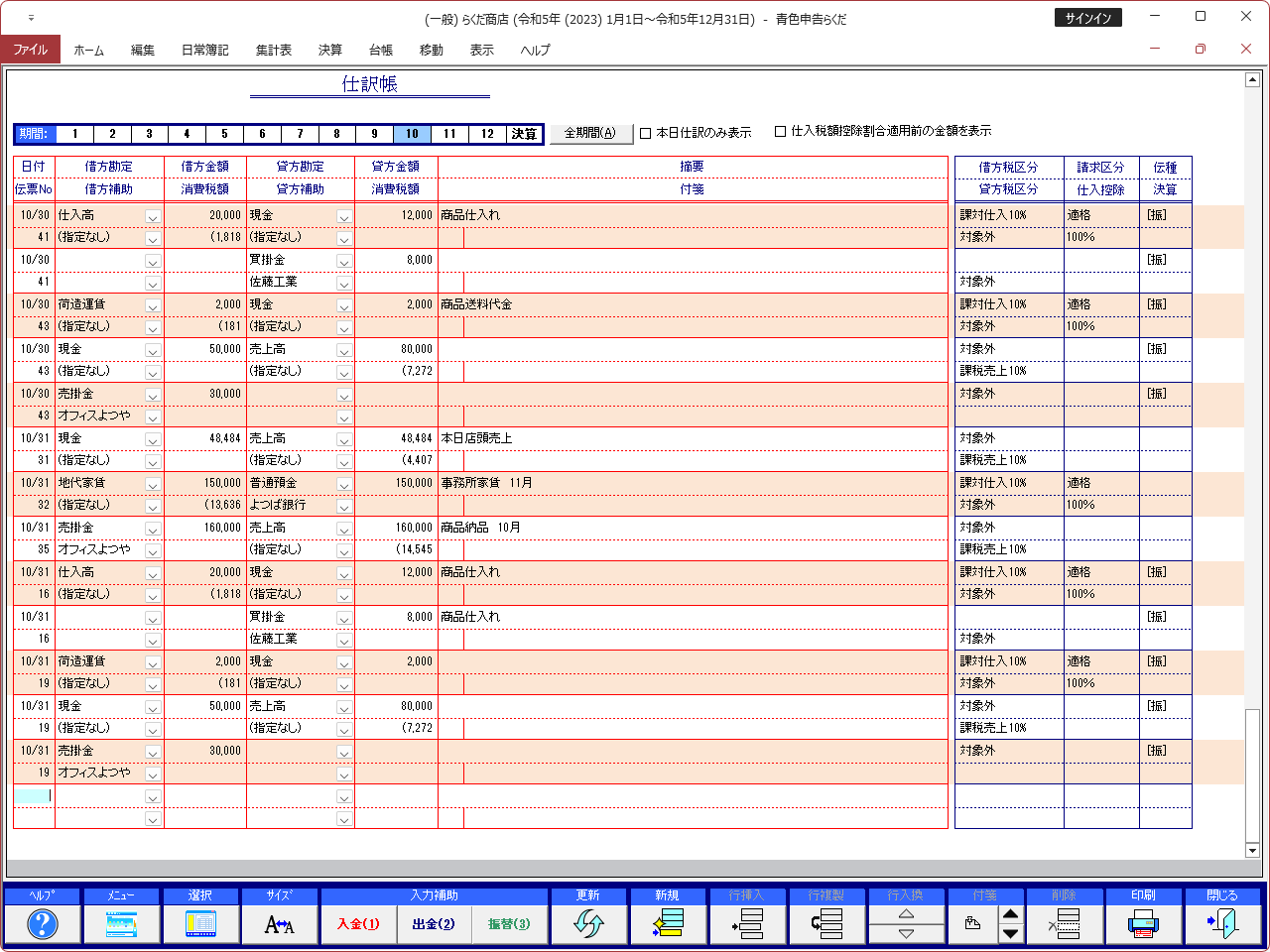Open debit account dropdown for 地代家賃
1270x952 pixels.
point(153,484)
